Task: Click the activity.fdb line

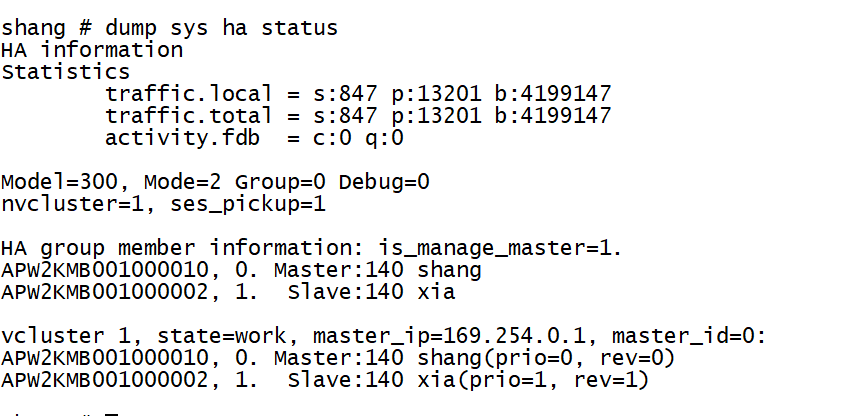Action: (x=254, y=138)
